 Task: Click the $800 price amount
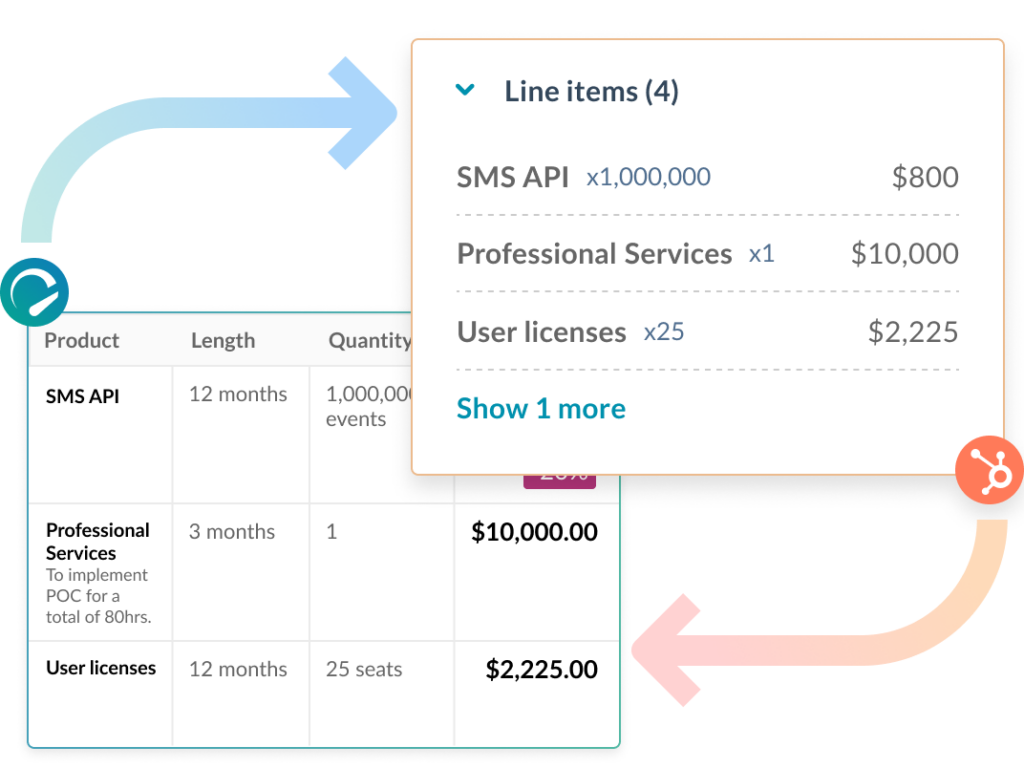tap(925, 177)
